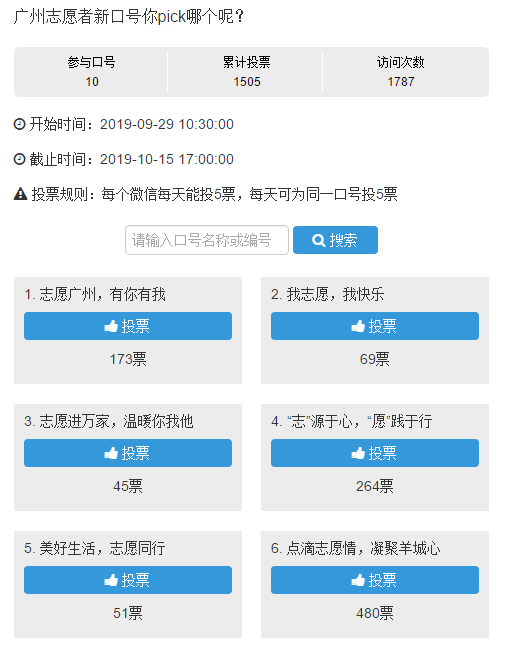Viewport: 507px width, 648px height.
Task: Click the slogan title 志愿进万家，温暖你我他
Action: tap(109, 422)
